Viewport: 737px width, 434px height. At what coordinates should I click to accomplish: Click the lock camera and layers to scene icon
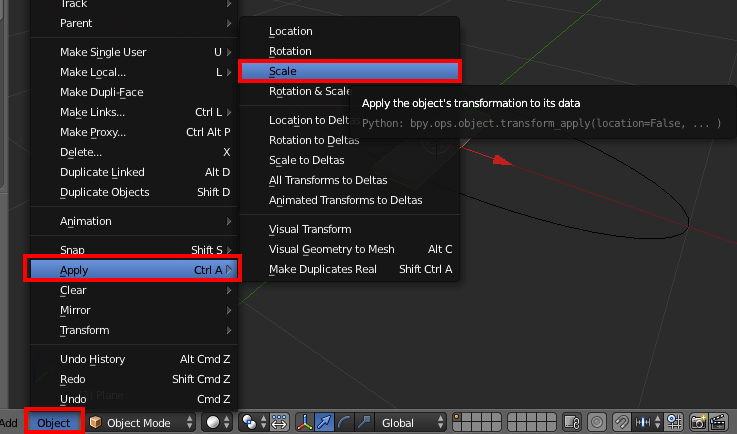point(572,423)
